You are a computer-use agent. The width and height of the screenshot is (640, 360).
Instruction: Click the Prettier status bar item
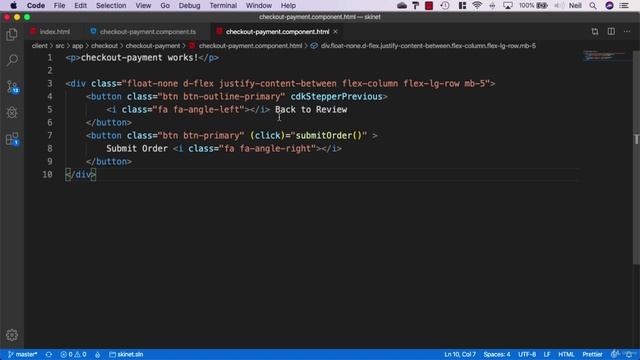(x=592, y=354)
